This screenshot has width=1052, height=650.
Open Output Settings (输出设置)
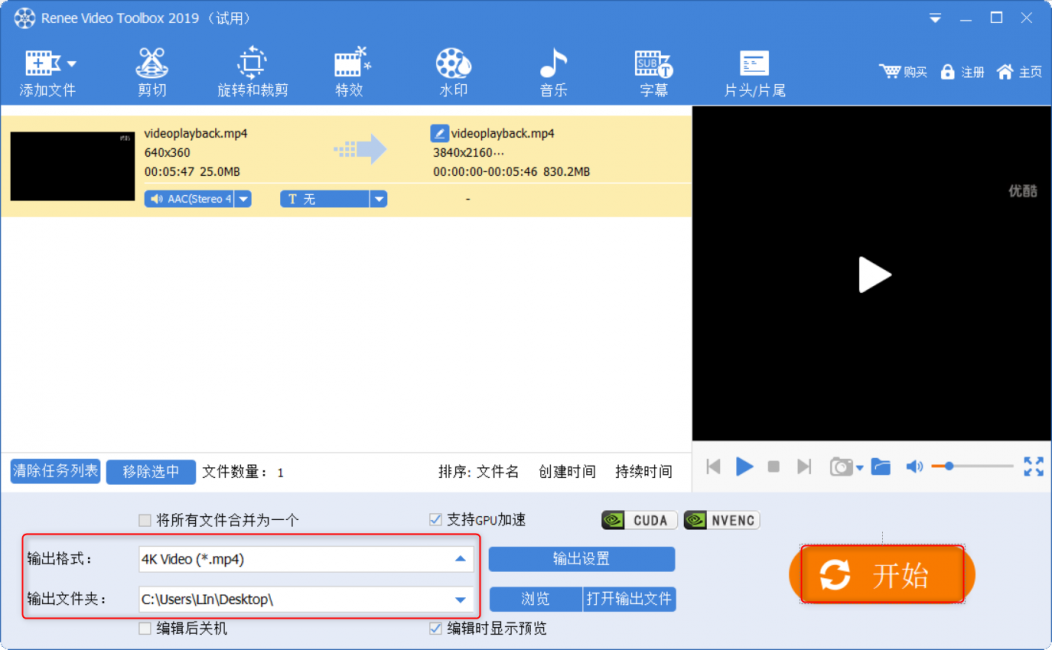click(582, 559)
